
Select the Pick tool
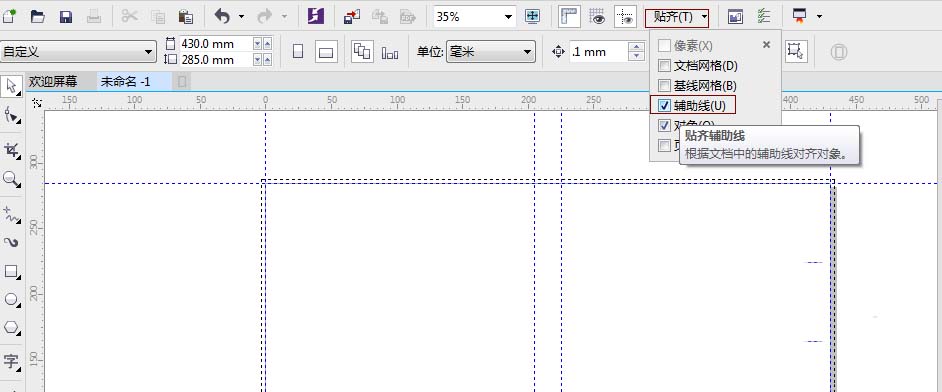[x=11, y=86]
